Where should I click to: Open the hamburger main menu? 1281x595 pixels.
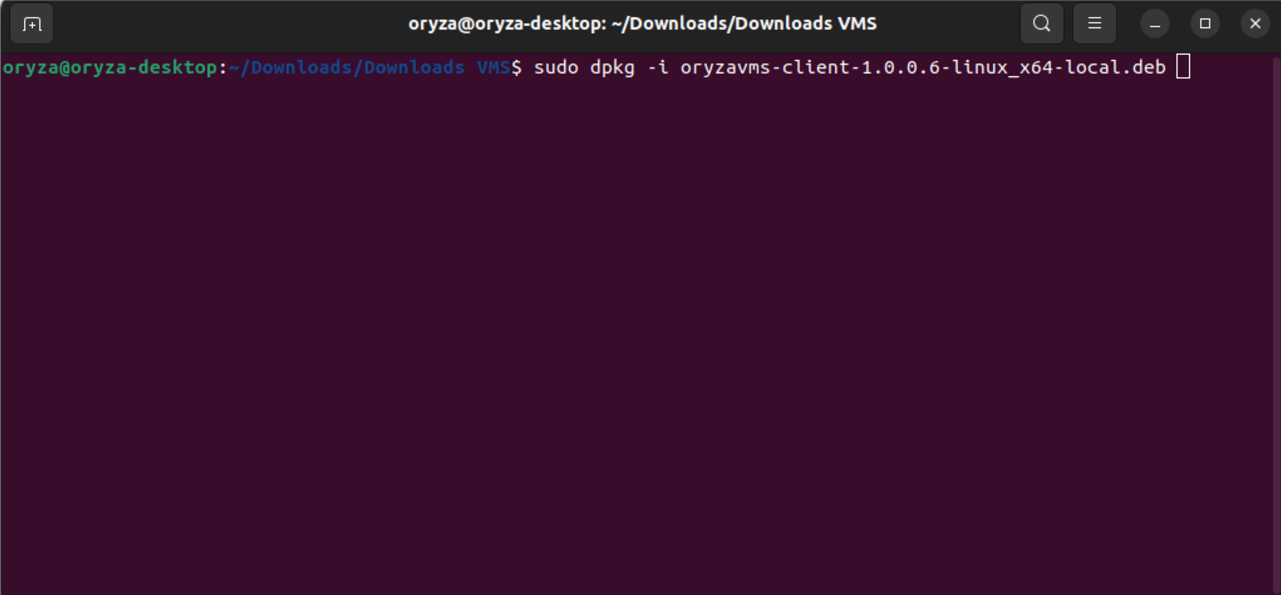(1094, 24)
